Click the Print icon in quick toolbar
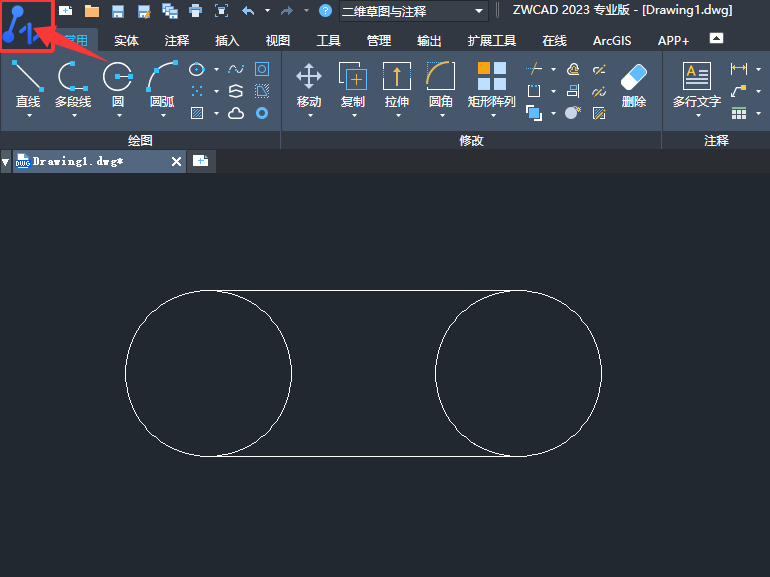This screenshot has width=770, height=577. coord(195,11)
